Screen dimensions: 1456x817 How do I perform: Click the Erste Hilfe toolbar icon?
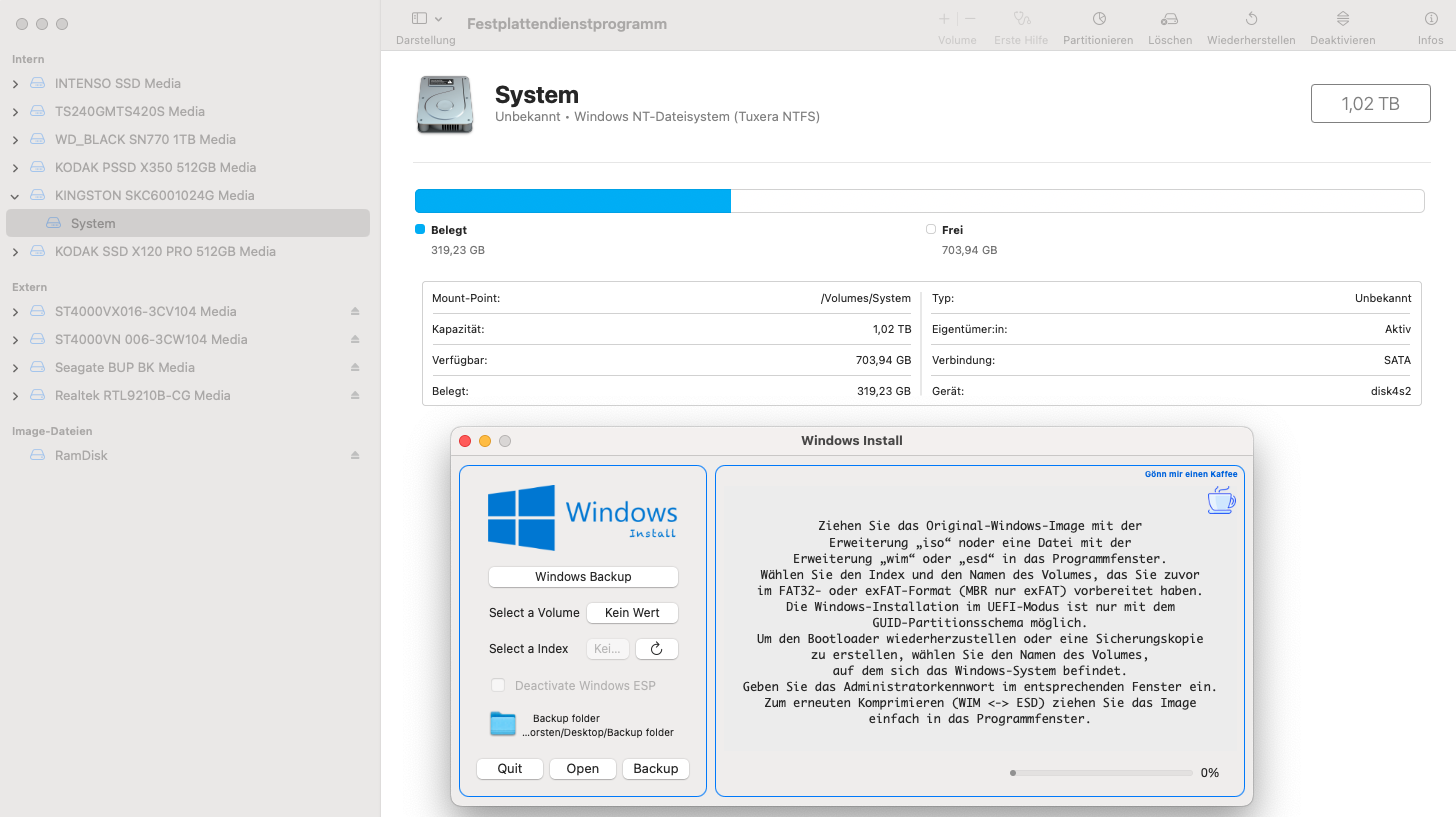[1021, 19]
